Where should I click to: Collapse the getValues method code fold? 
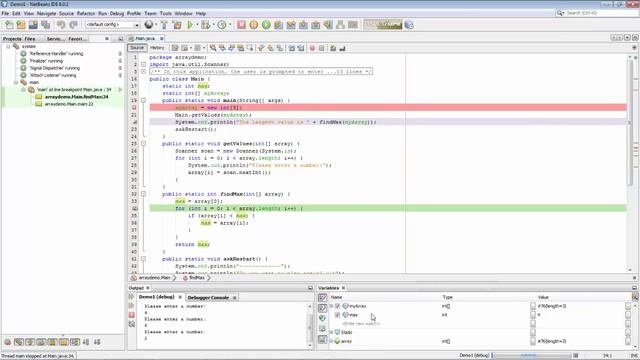pos(143,144)
